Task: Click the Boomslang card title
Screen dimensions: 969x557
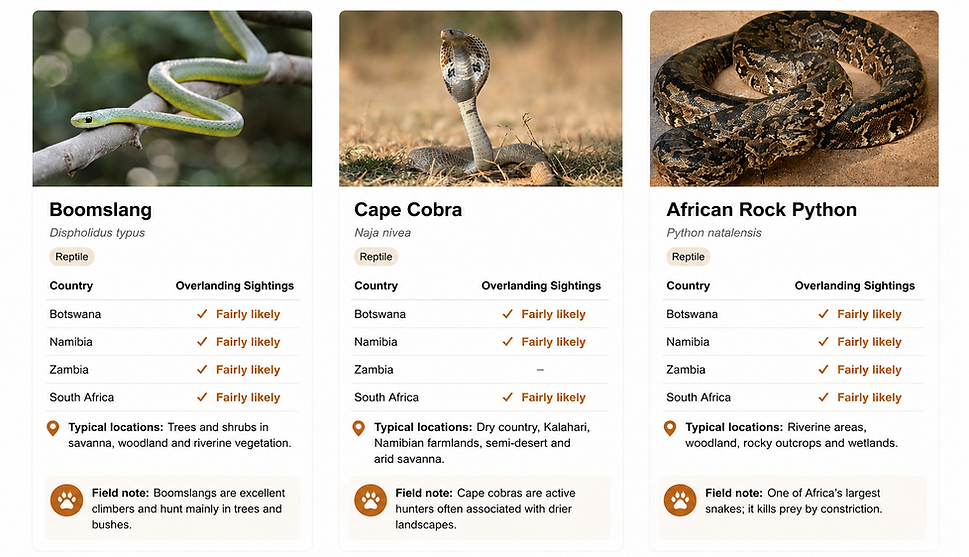Action: point(101,210)
